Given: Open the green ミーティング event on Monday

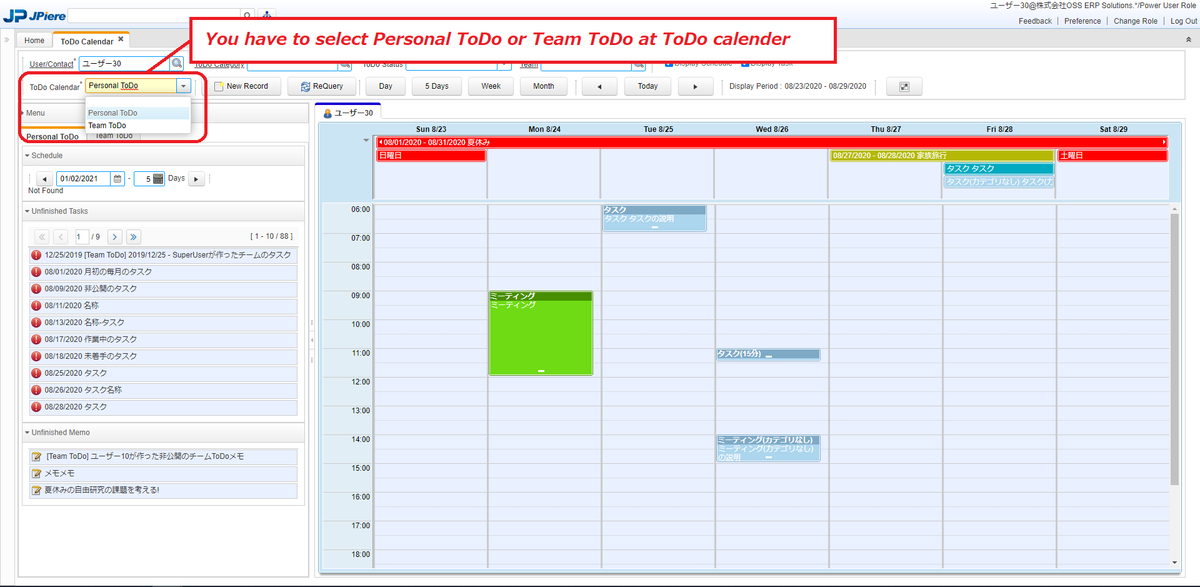Looking at the screenshot, I should [540, 335].
